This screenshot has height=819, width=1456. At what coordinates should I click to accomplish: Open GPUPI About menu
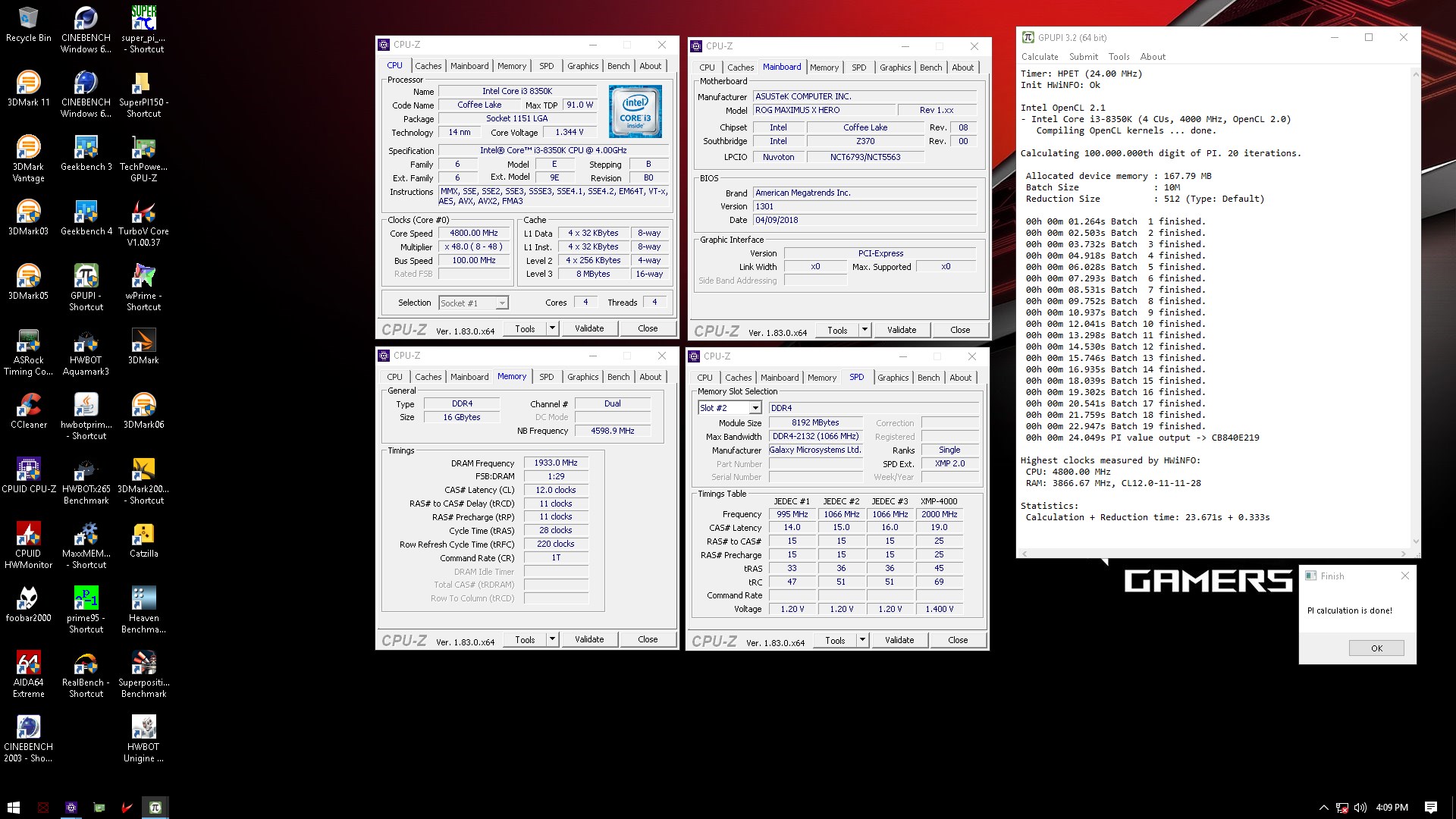[x=1152, y=57]
